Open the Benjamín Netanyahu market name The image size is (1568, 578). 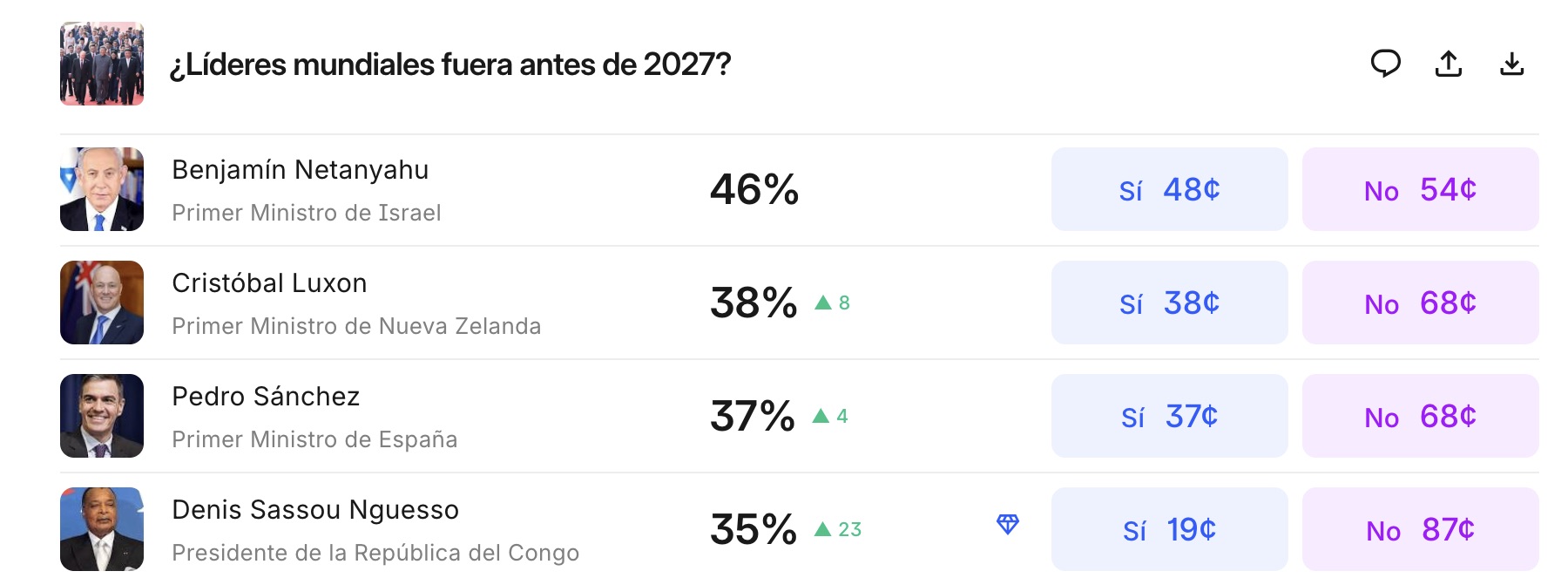[x=300, y=170]
